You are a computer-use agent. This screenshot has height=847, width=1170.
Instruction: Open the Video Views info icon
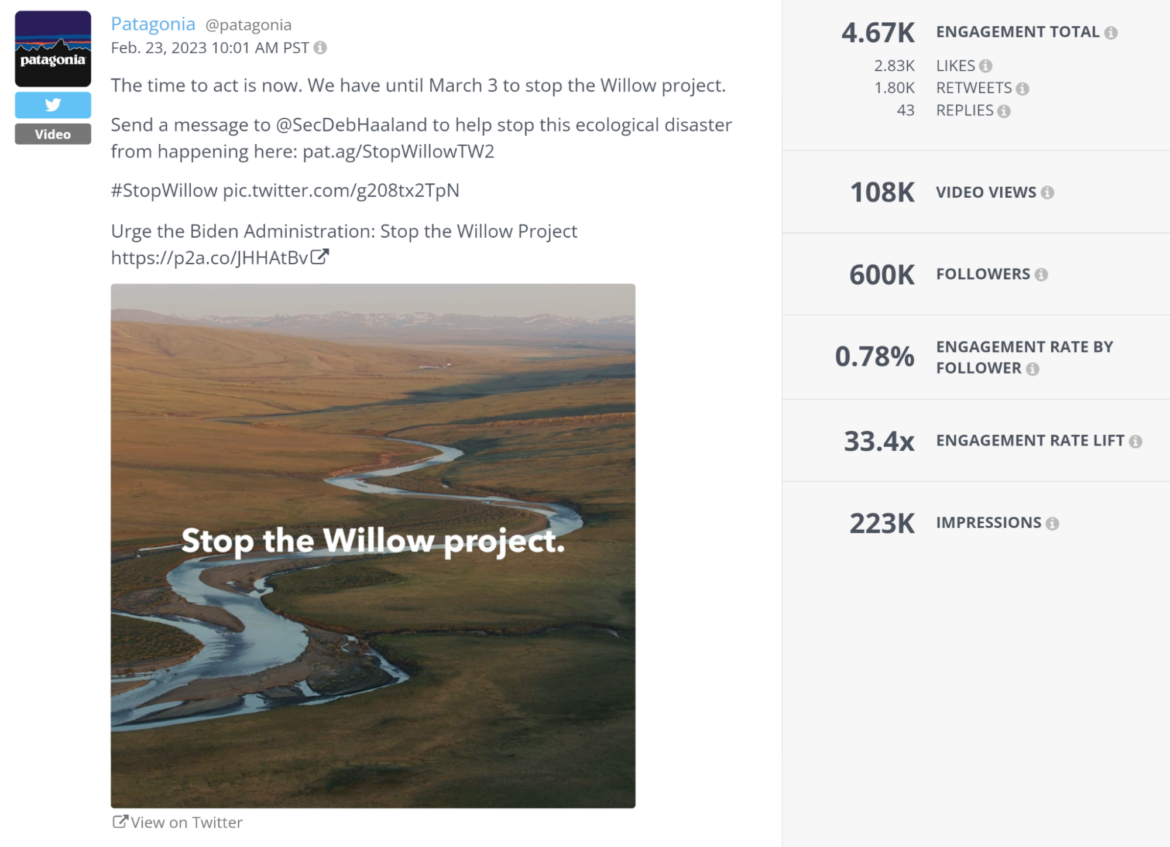tap(1047, 192)
